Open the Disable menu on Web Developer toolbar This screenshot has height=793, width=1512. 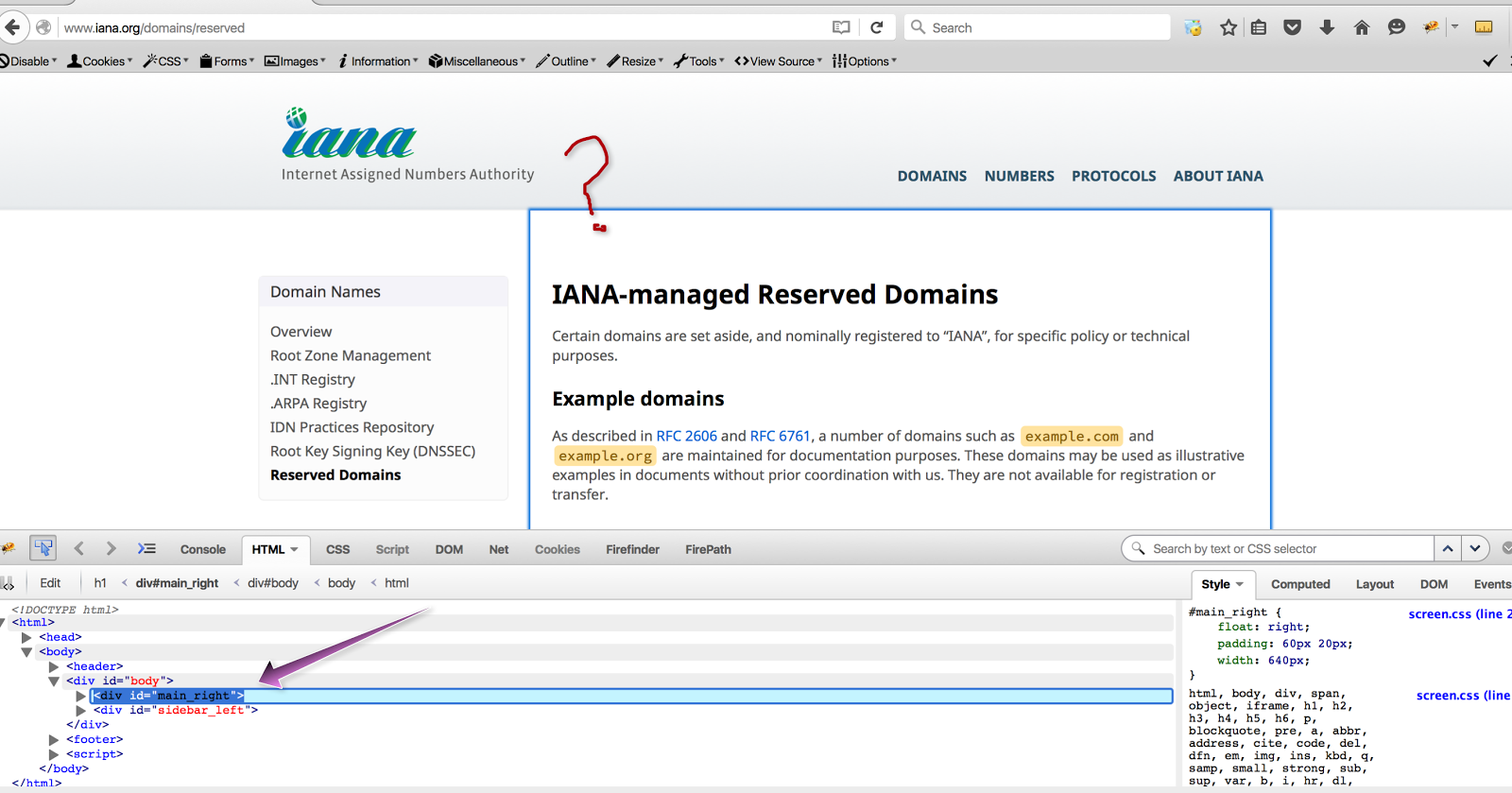[x=29, y=61]
